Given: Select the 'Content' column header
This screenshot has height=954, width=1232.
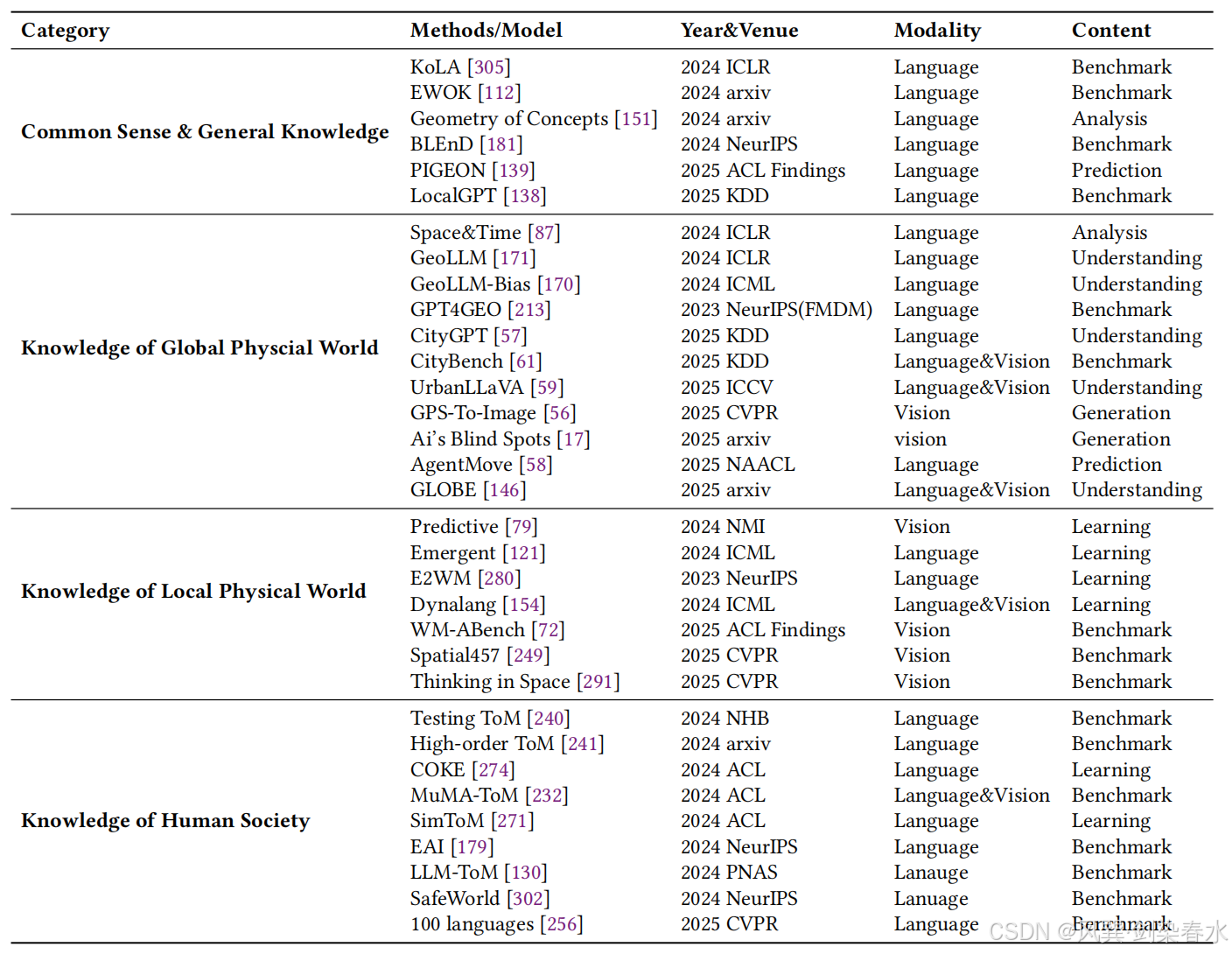Looking at the screenshot, I should click(1111, 31).
